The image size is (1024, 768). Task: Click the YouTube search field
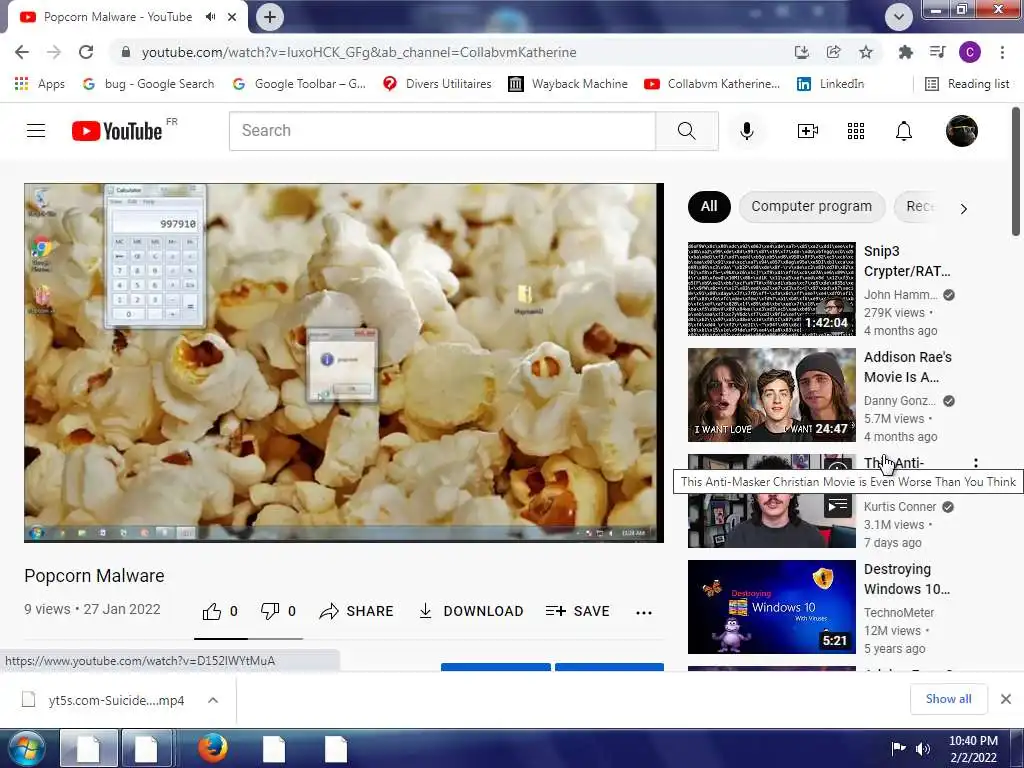[x=442, y=131]
